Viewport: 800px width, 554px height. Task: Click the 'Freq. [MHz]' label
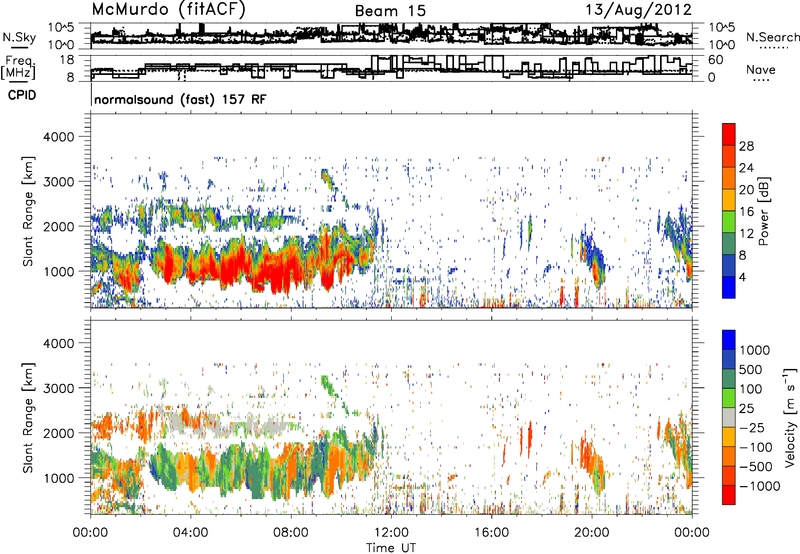tap(18, 67)
